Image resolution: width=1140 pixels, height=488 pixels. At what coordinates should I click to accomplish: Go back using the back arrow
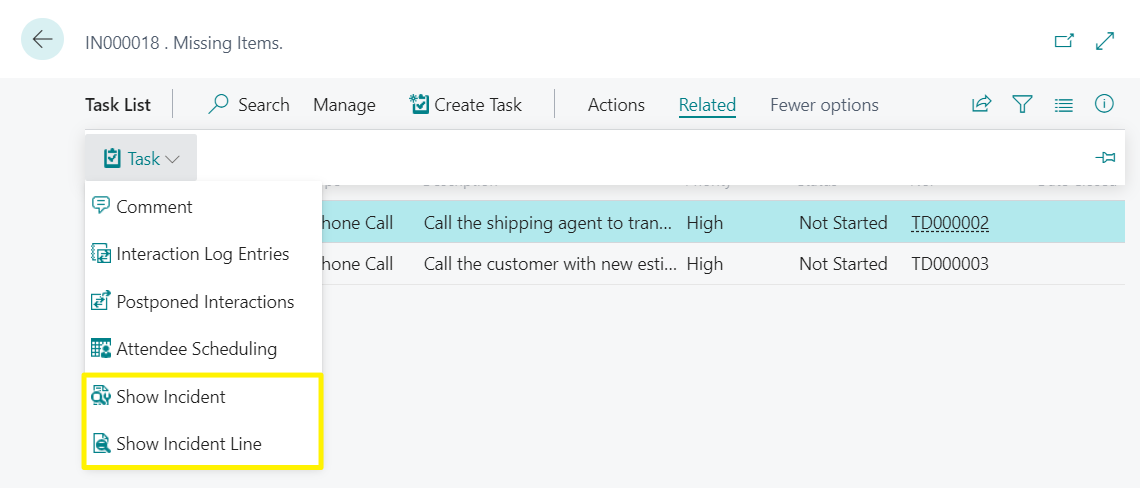tap(42, 39)
